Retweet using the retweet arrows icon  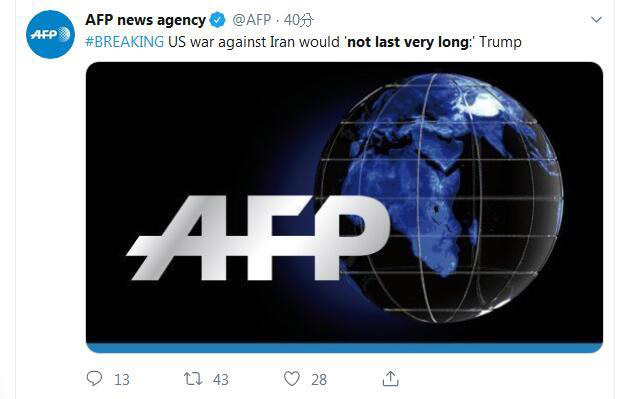(x=193, y=379)
